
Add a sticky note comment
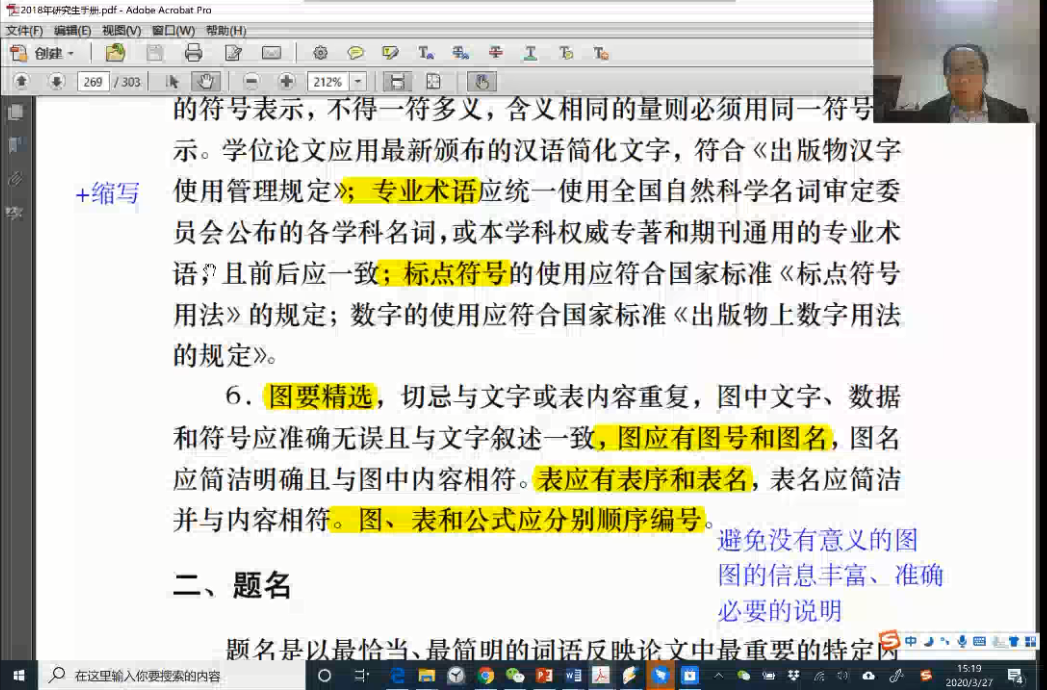tap(356, 53)
